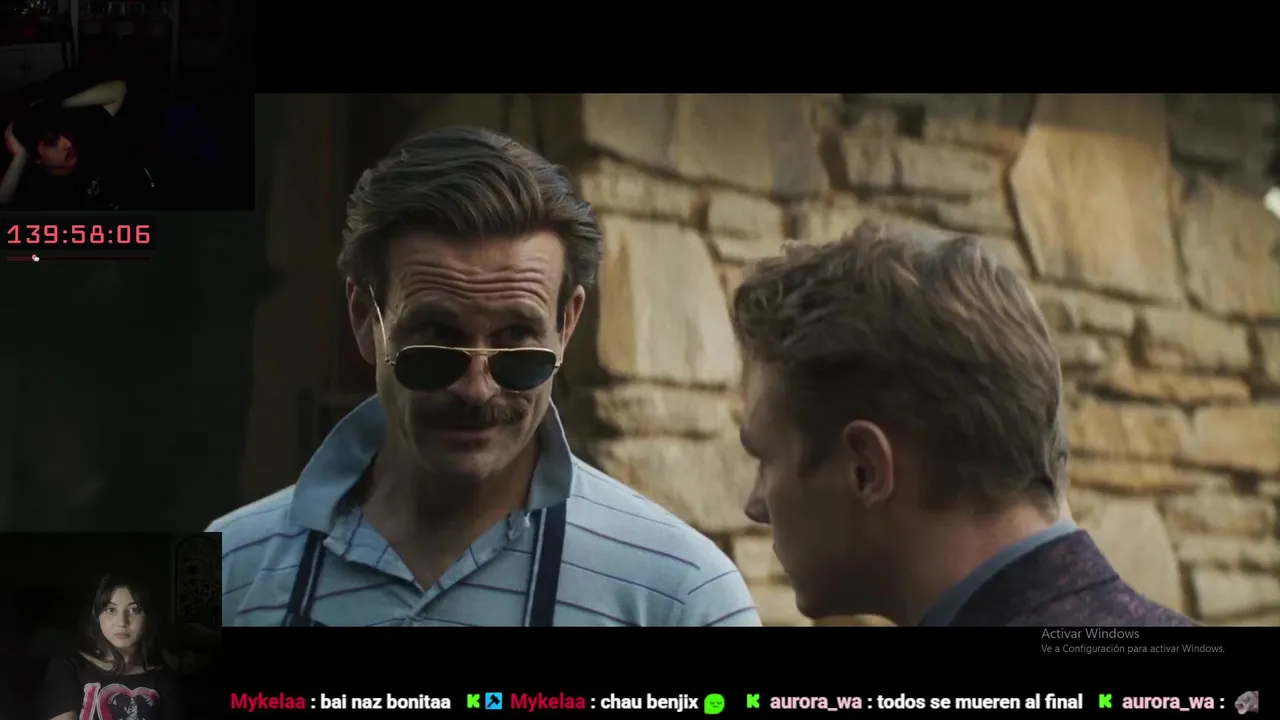The width and height of the screenshot is (1280, 720).
Task: Click username Mykelaa before 'bai naz bonitaa'
Action: click(x=267, y=702)
